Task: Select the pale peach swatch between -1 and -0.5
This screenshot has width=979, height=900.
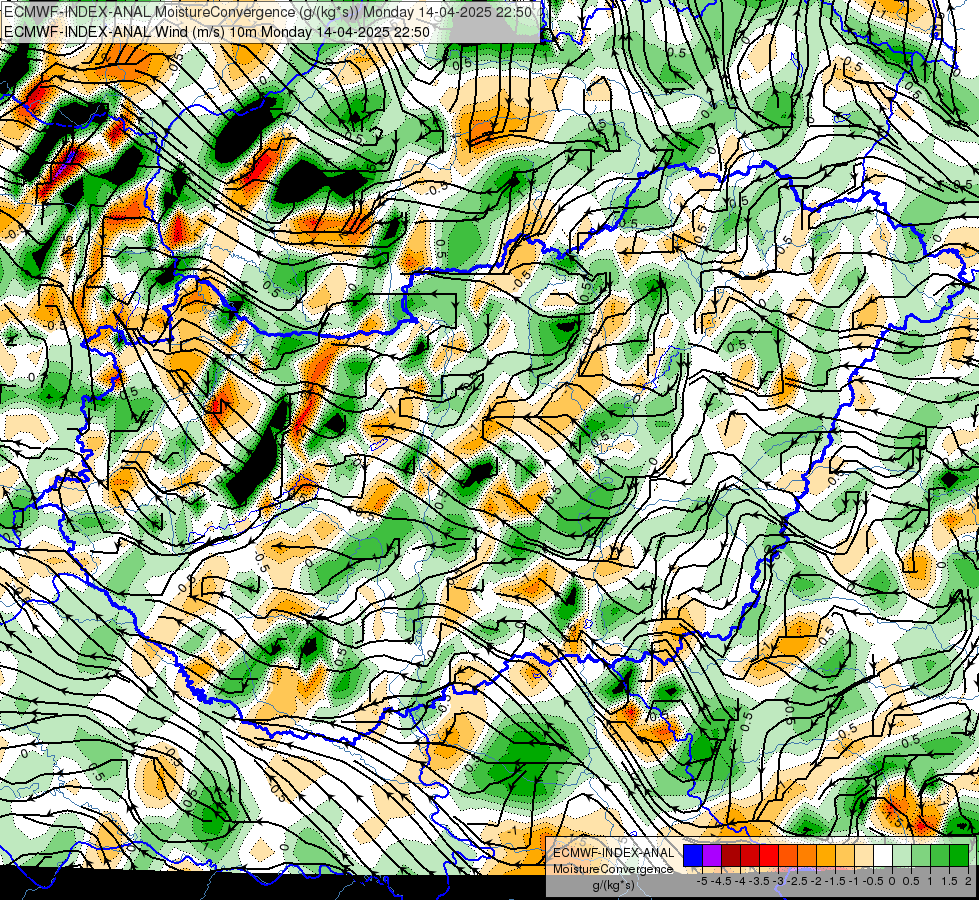Action: pos(864,855)
